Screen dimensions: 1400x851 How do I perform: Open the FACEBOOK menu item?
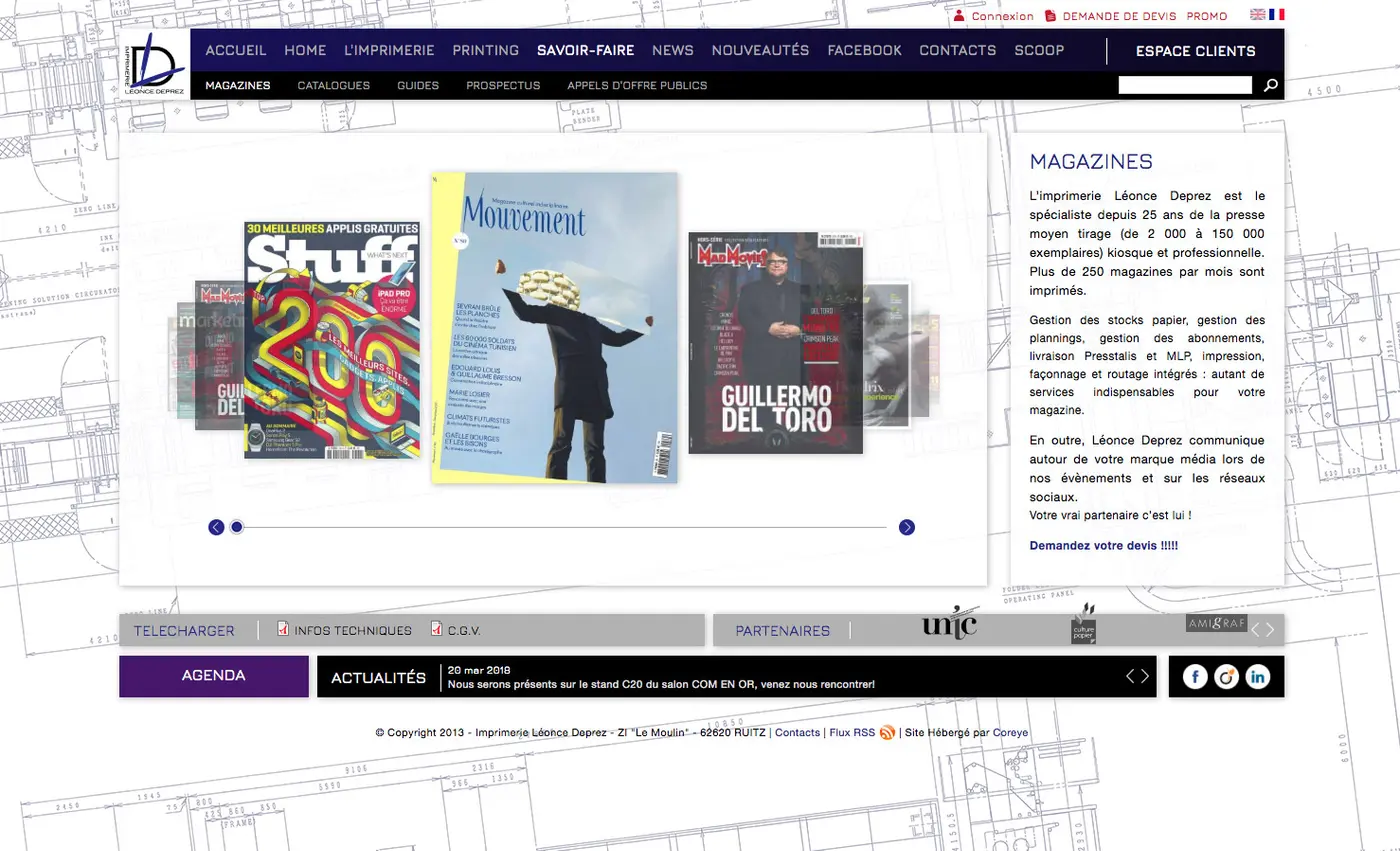pos(864,50)
